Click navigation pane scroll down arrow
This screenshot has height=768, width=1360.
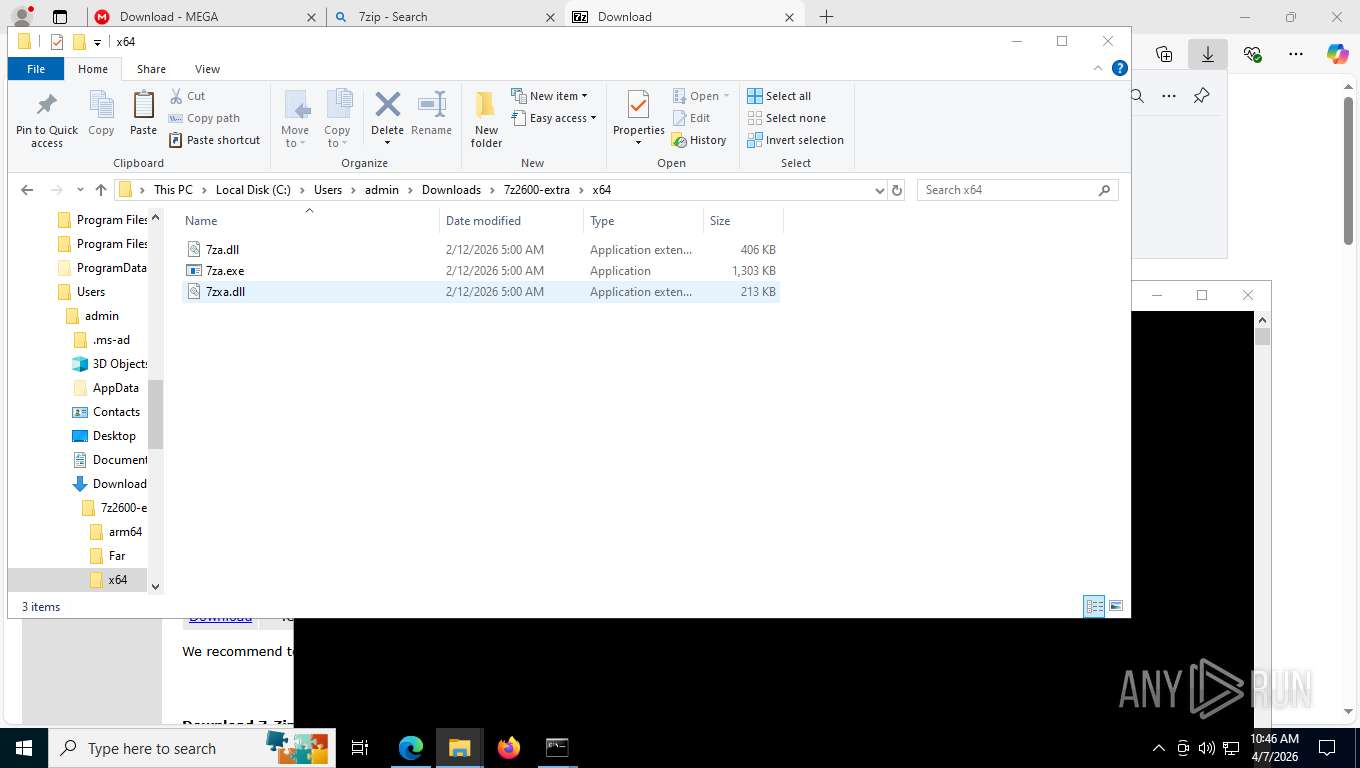pos(155,586)
